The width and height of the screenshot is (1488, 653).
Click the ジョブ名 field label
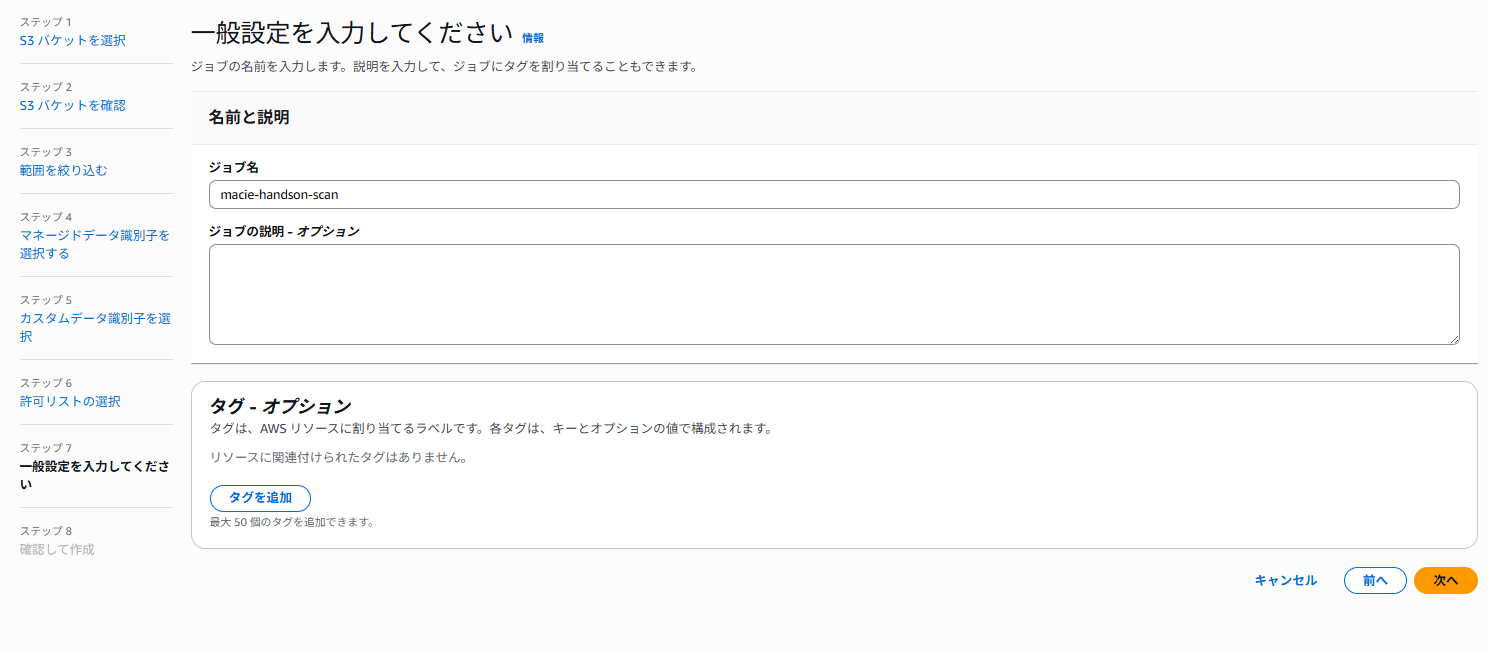(234, 167)
